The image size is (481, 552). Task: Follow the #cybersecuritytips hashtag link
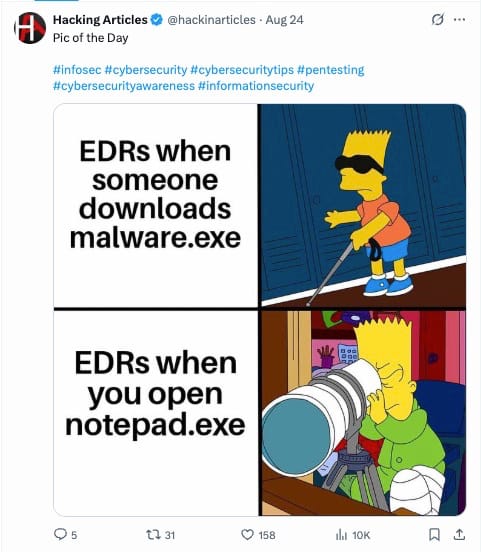242,70
